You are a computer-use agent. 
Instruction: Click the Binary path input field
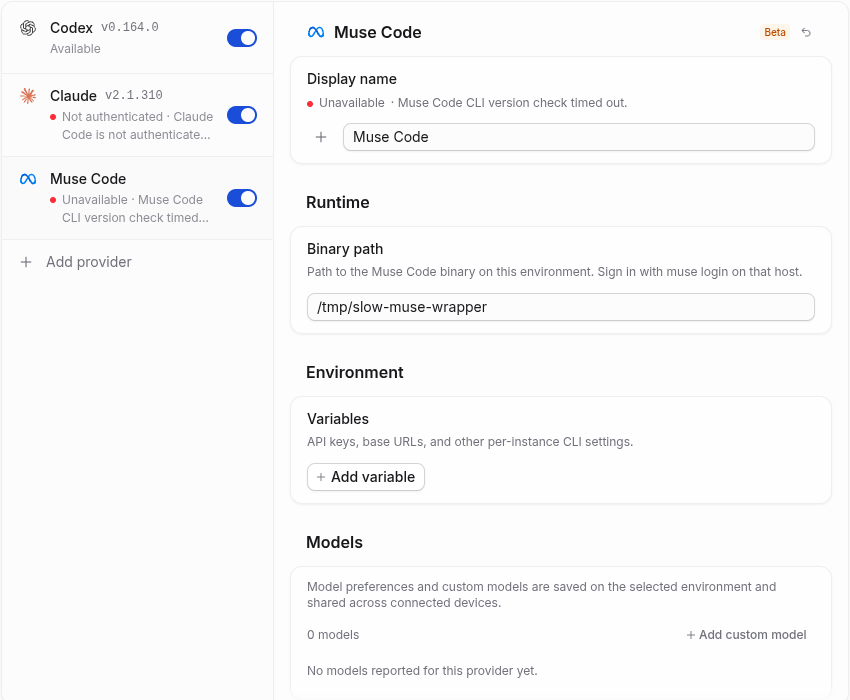tap(561, 307)
